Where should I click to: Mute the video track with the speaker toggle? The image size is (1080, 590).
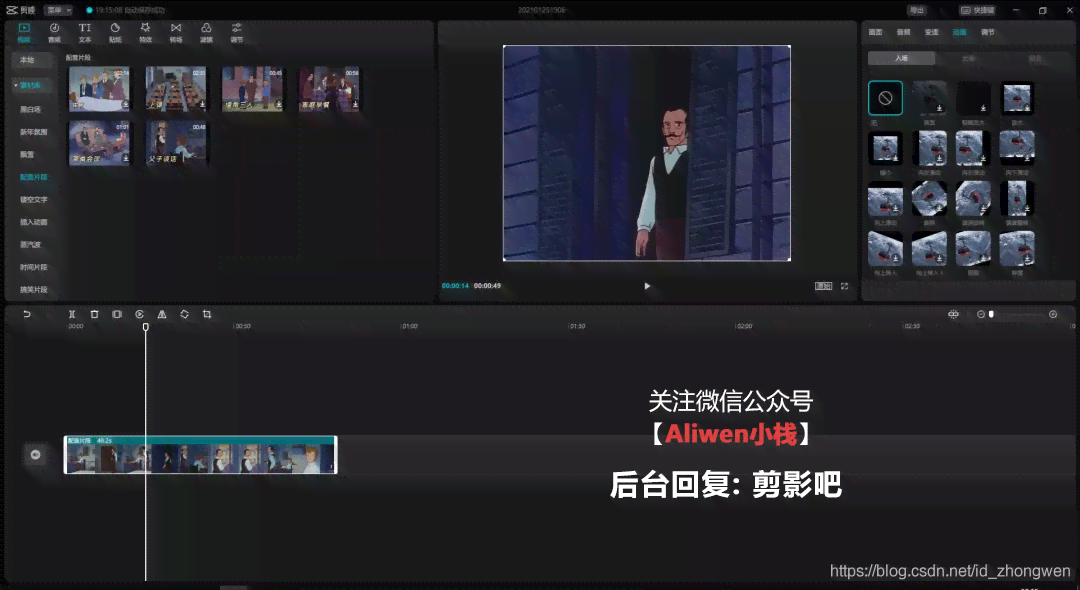(35, 454)
